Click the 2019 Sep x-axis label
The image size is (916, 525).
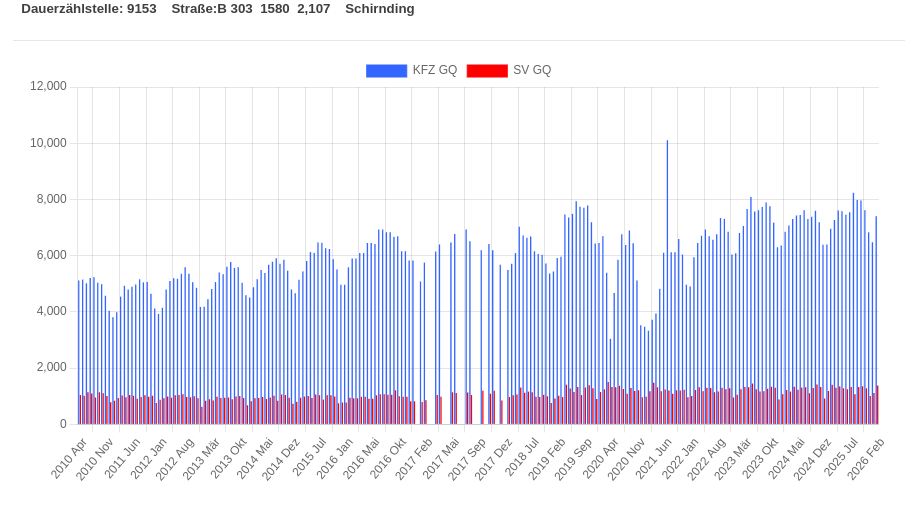coord(574,458)
